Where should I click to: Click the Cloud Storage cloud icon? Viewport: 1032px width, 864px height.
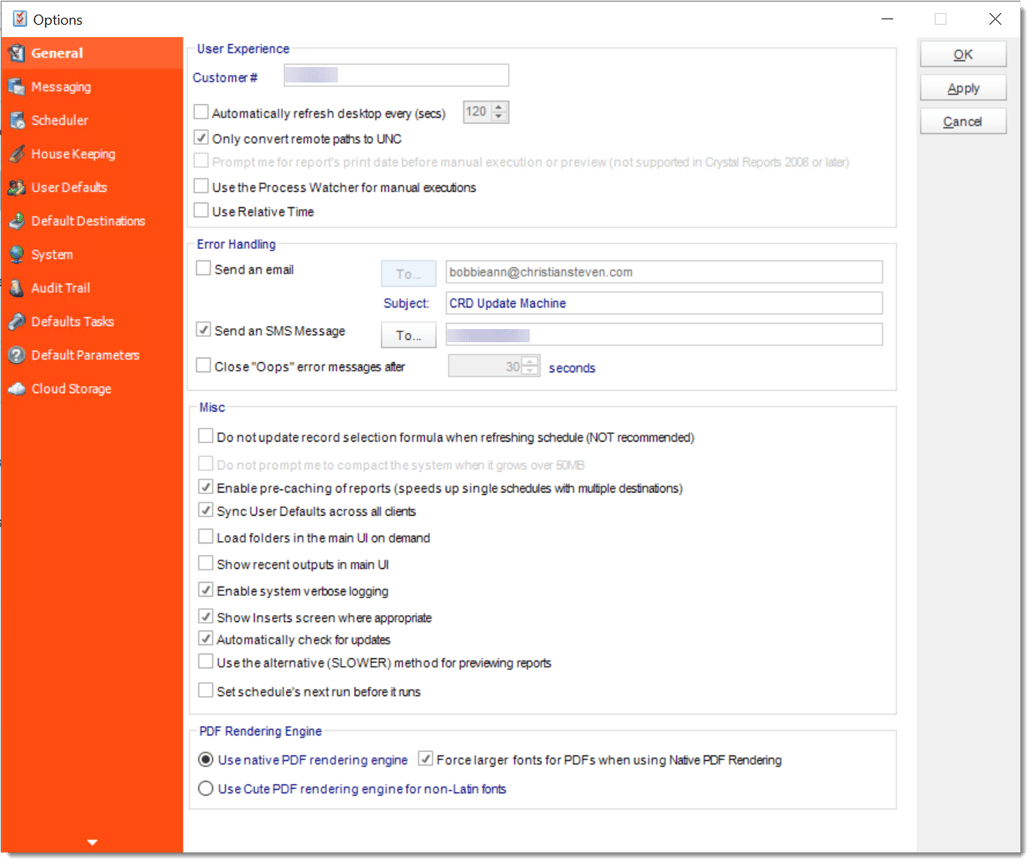(16, 389)
